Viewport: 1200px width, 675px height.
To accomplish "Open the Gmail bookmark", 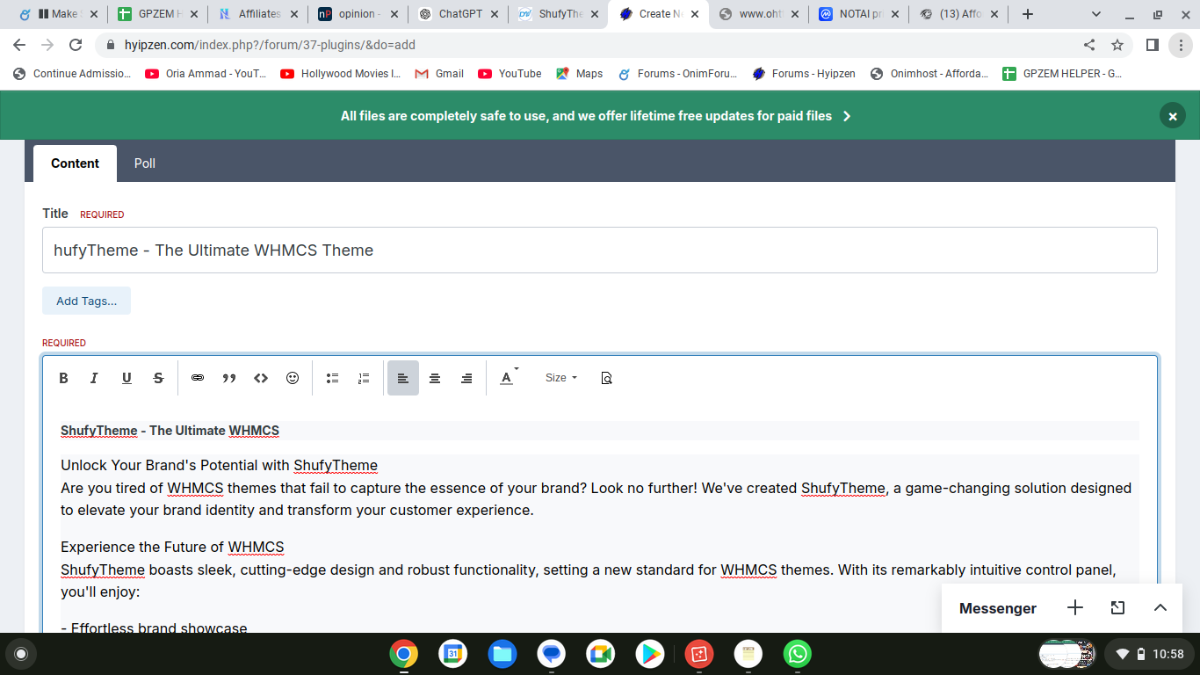I will 439,73.
